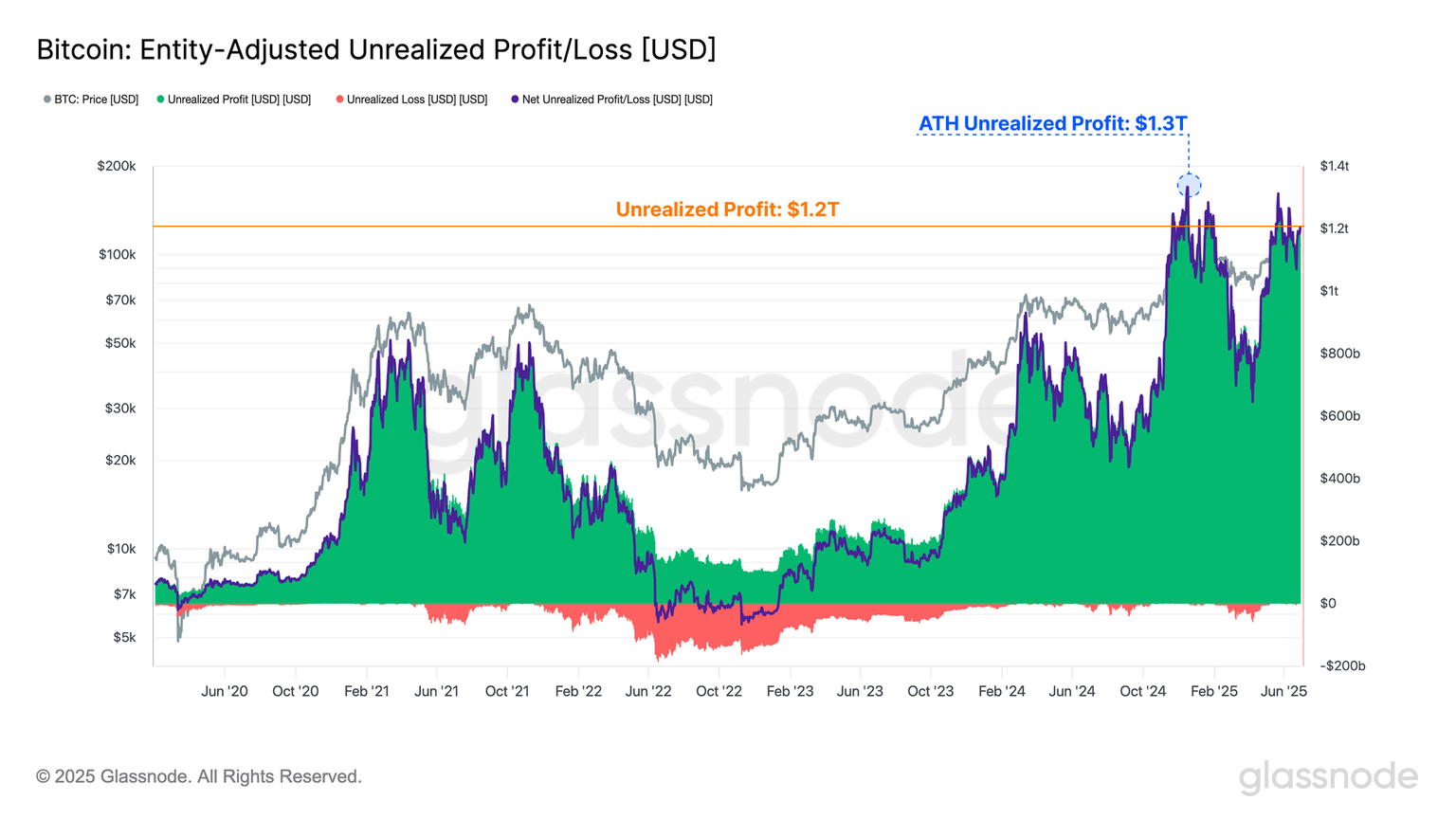Click the Oct '22 x-axis label

coord(719,692)
